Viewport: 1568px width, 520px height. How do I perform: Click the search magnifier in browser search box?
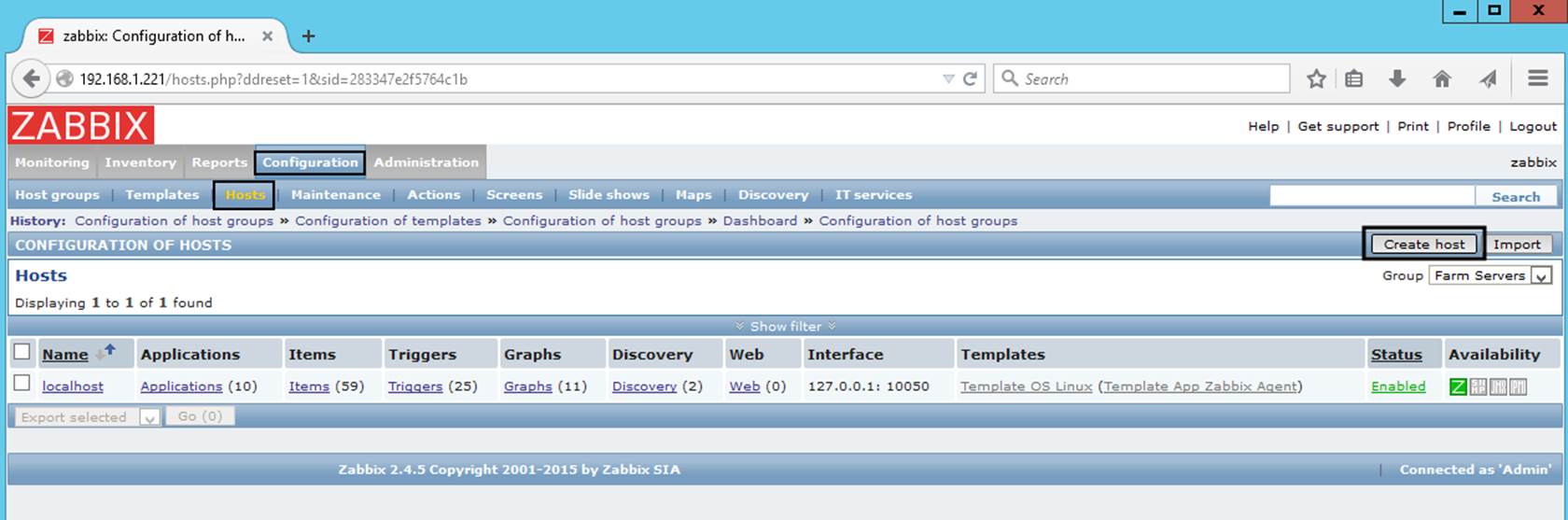(1010, 78)
